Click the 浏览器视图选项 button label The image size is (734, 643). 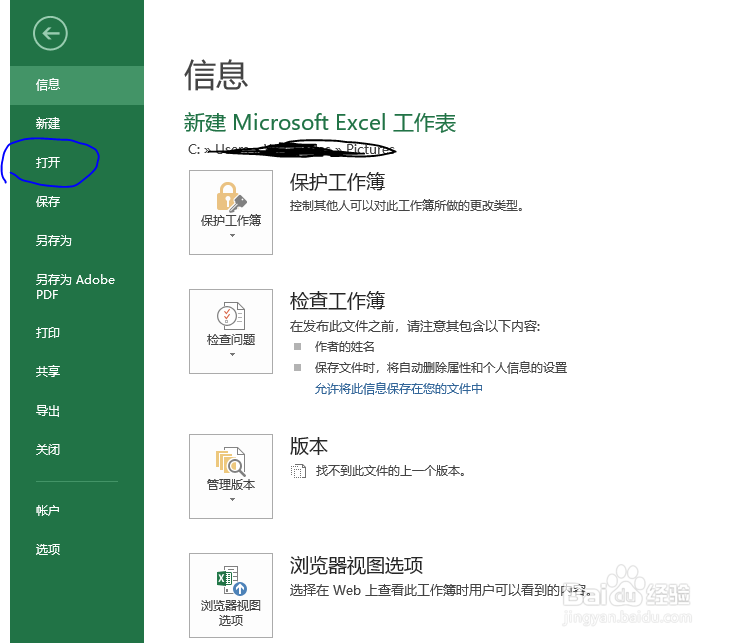tap(231, 613)
